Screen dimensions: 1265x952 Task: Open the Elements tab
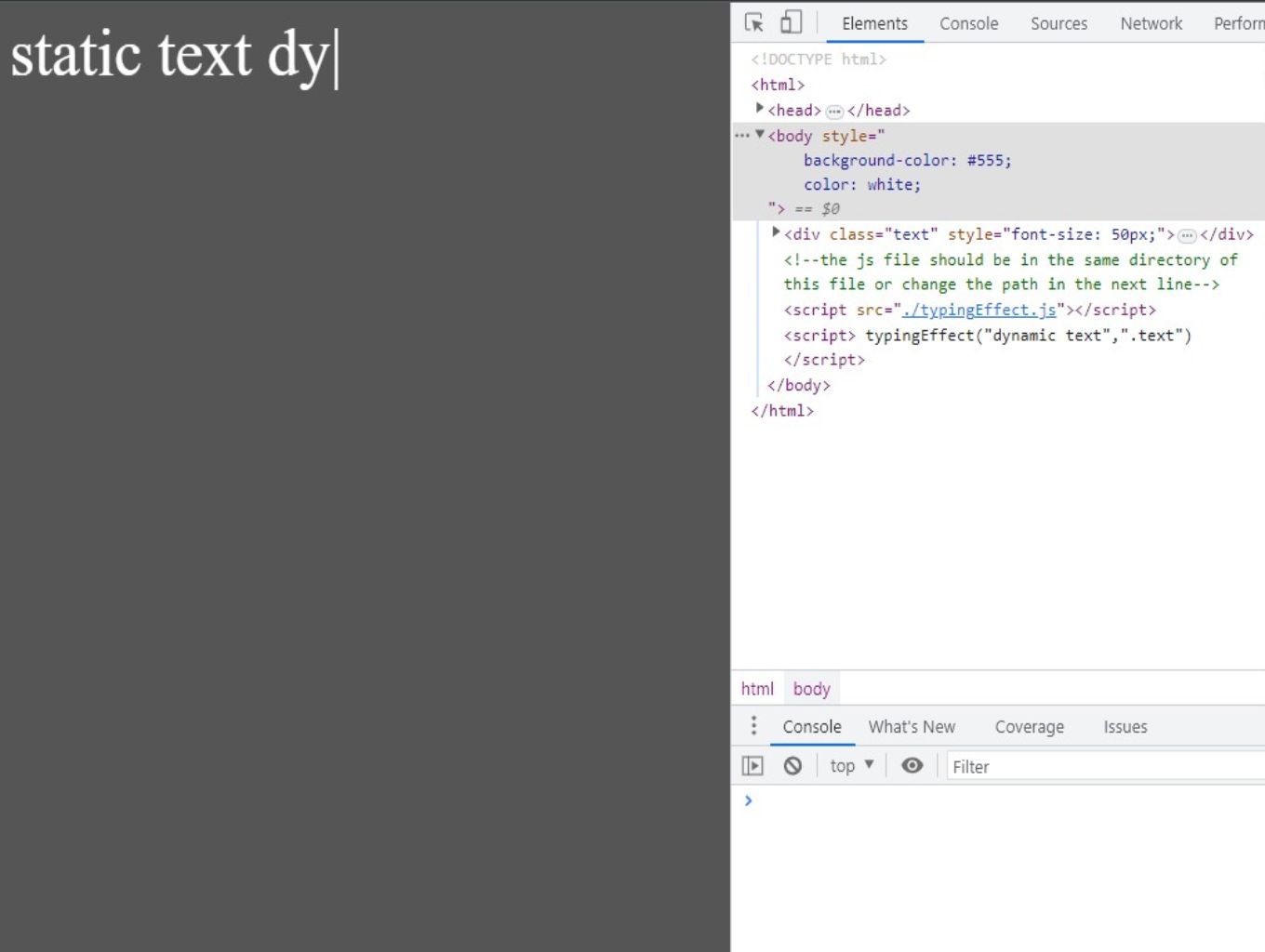pos(874,23)
